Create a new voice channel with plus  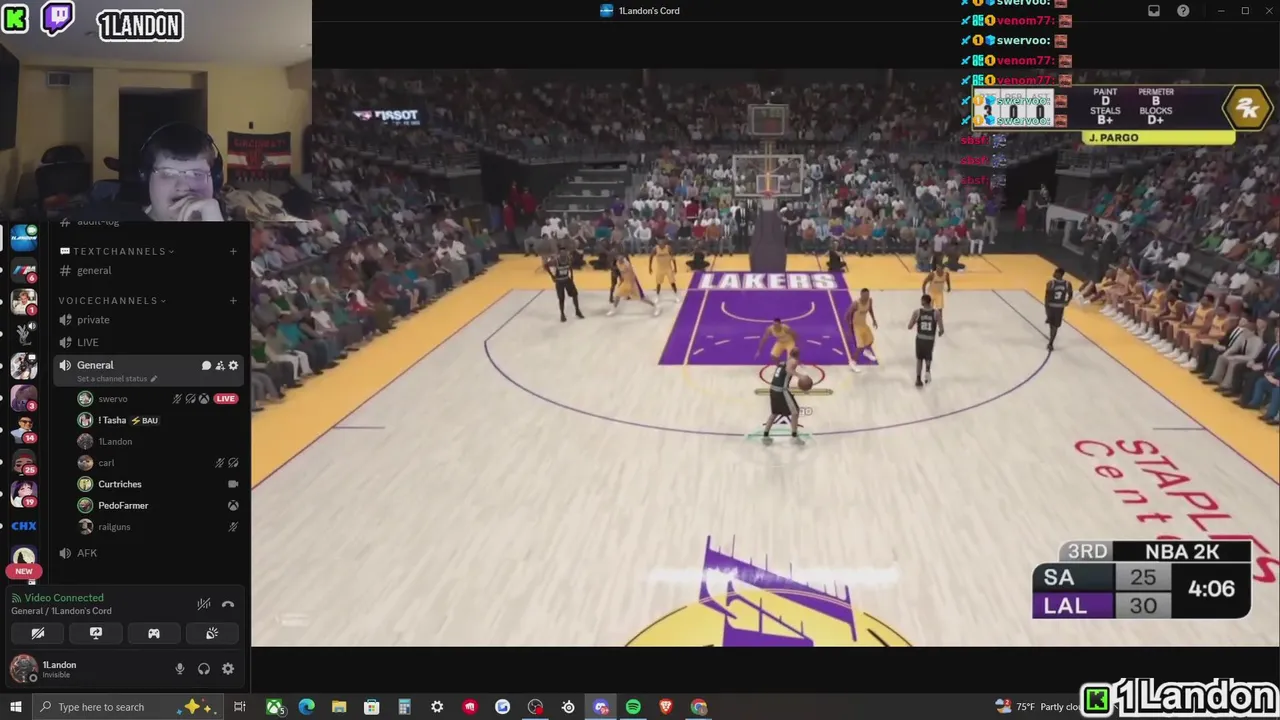(233, 300)
